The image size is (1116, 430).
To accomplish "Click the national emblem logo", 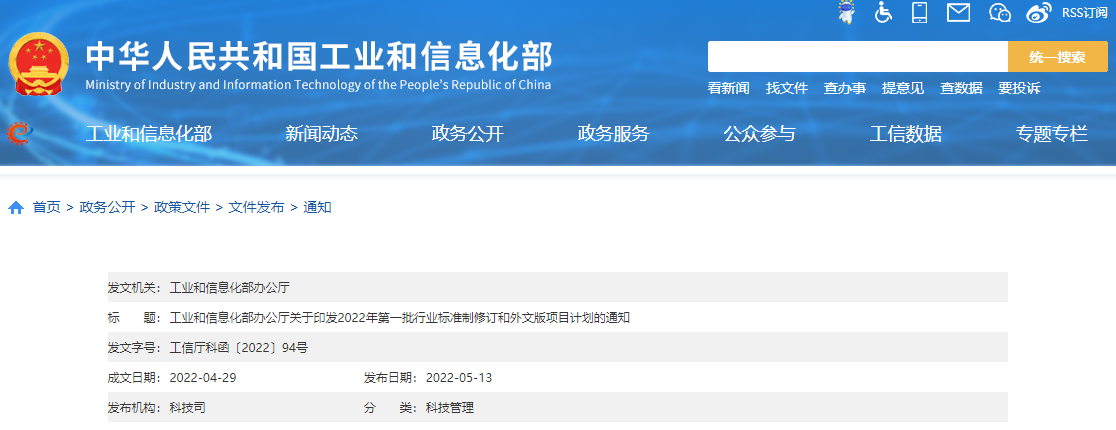I will [x=38, y=63].
